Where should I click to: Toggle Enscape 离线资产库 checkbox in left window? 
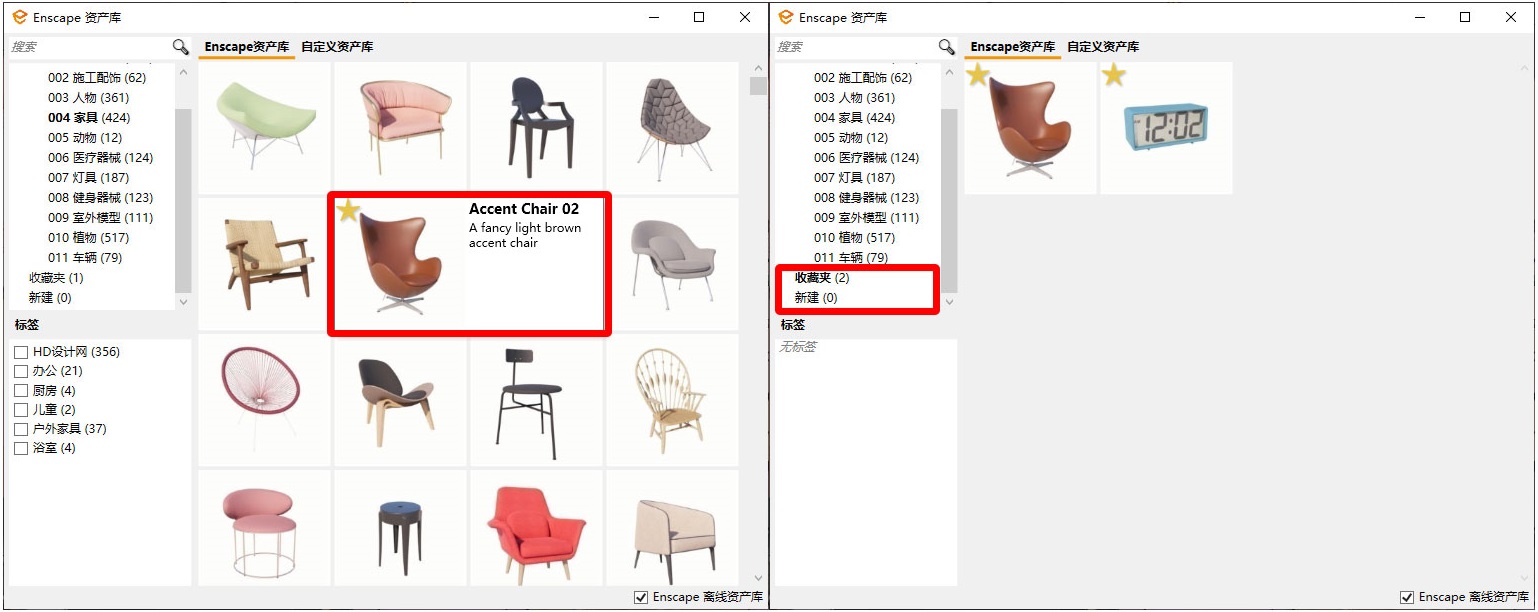click(641, 597)
